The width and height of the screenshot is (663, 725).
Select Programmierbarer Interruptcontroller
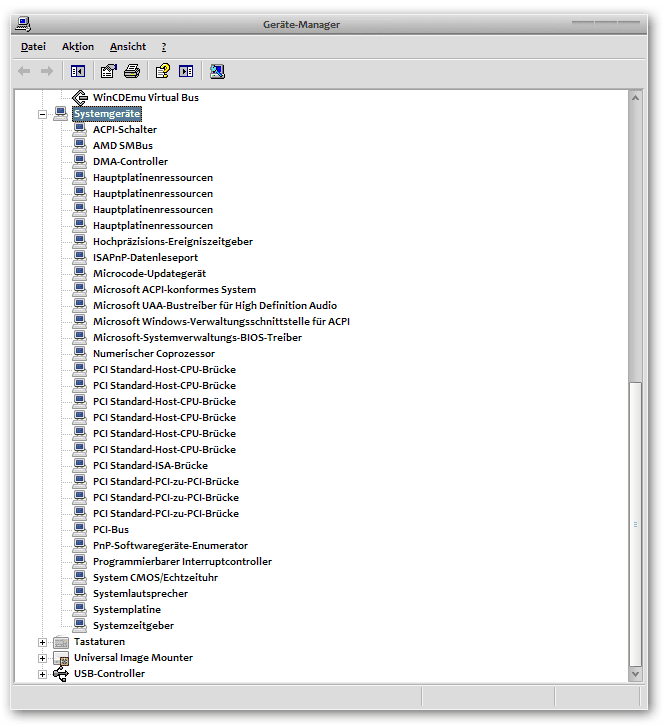point(182,561)
